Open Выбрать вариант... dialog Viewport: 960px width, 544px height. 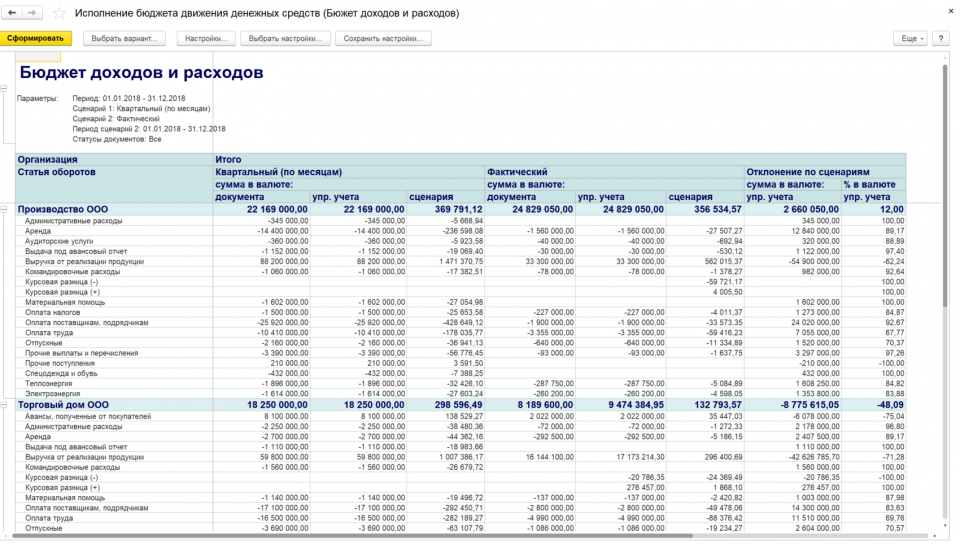point(124,38)
